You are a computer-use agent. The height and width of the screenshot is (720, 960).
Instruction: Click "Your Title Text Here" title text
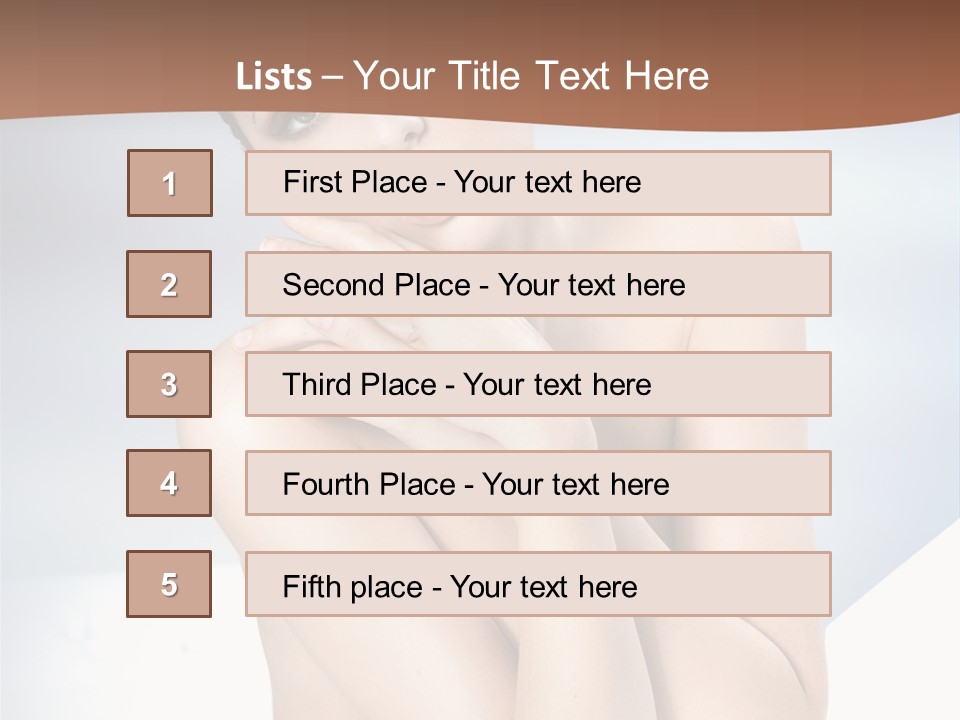coord(531,76)
